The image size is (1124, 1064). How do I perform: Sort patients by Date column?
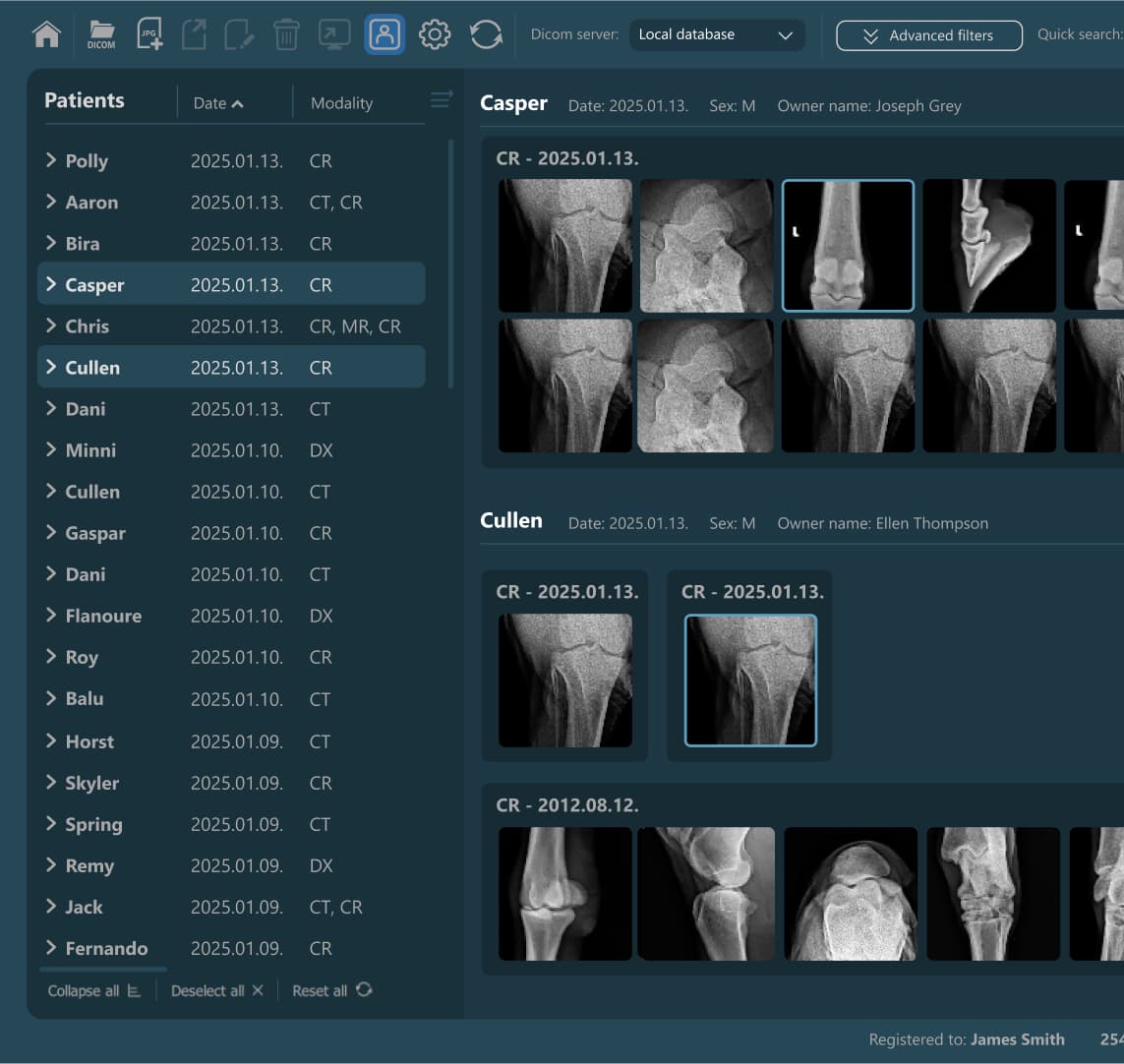tap(218, 103)
